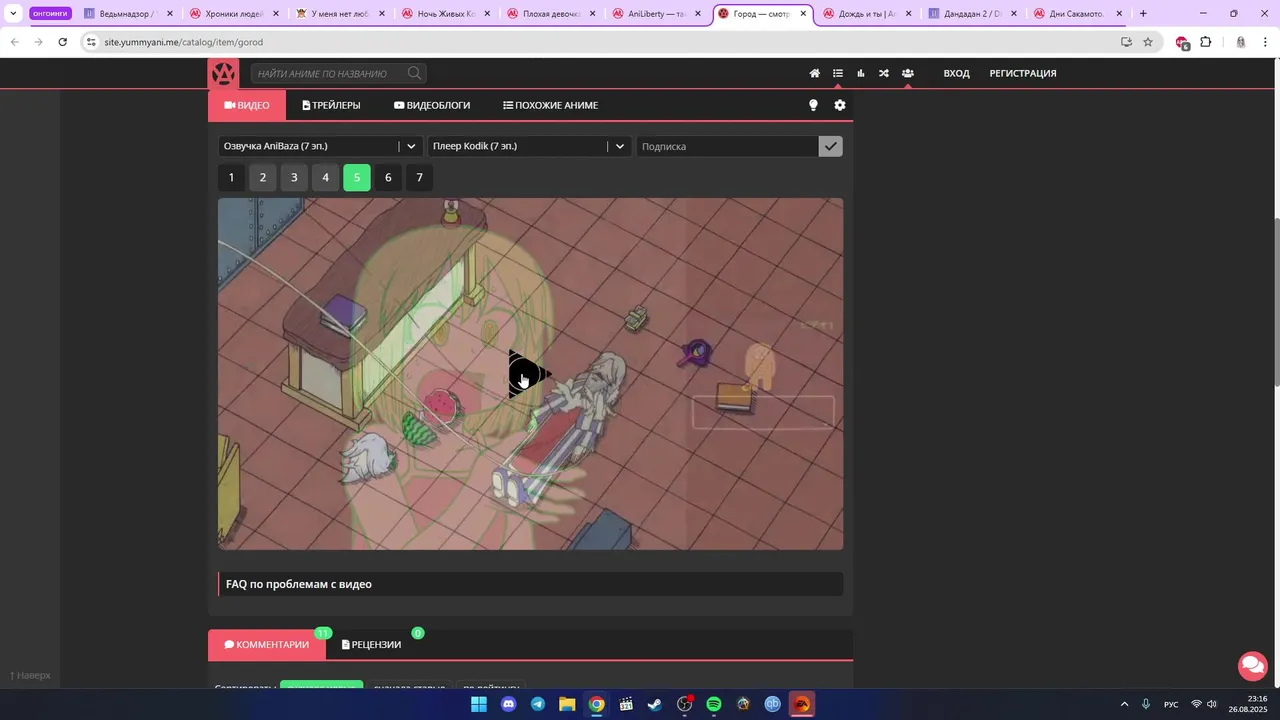Expand the browser tab search chevron
Viewport: 1280px width, 720px height.
tap(13, 14)
